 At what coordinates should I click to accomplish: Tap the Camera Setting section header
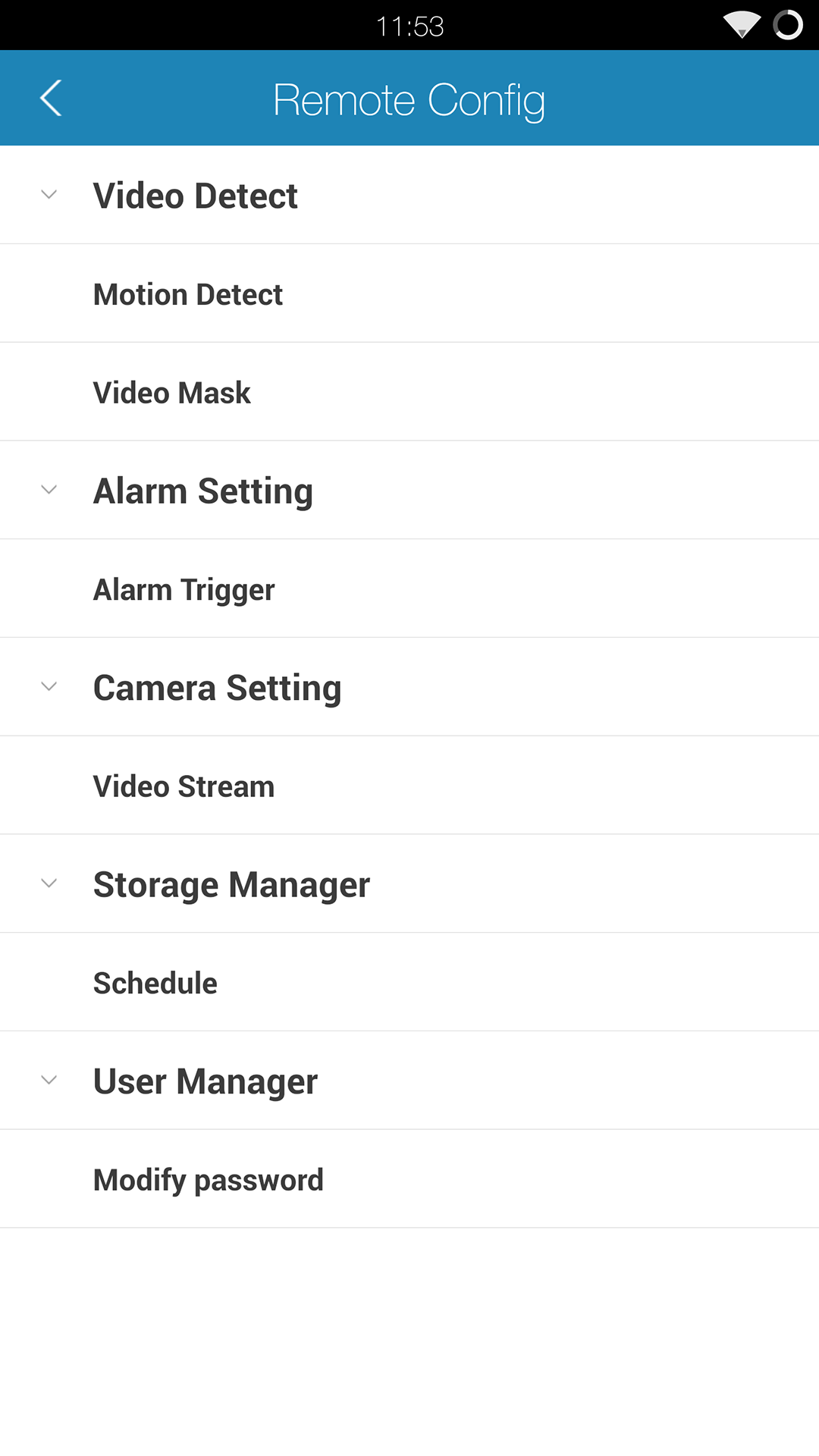[217, 688]
